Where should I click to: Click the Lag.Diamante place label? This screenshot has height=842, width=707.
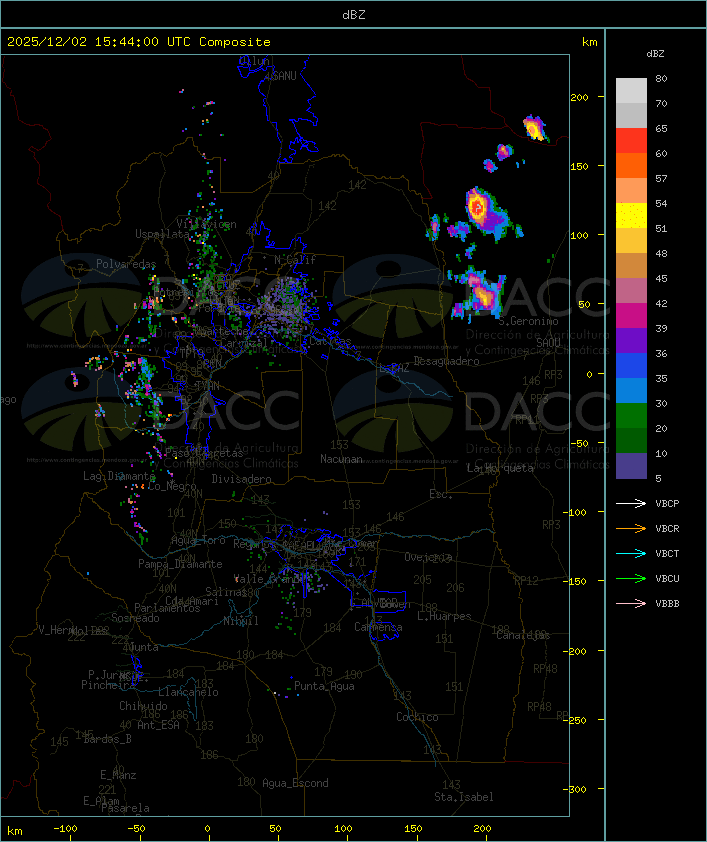119,476
